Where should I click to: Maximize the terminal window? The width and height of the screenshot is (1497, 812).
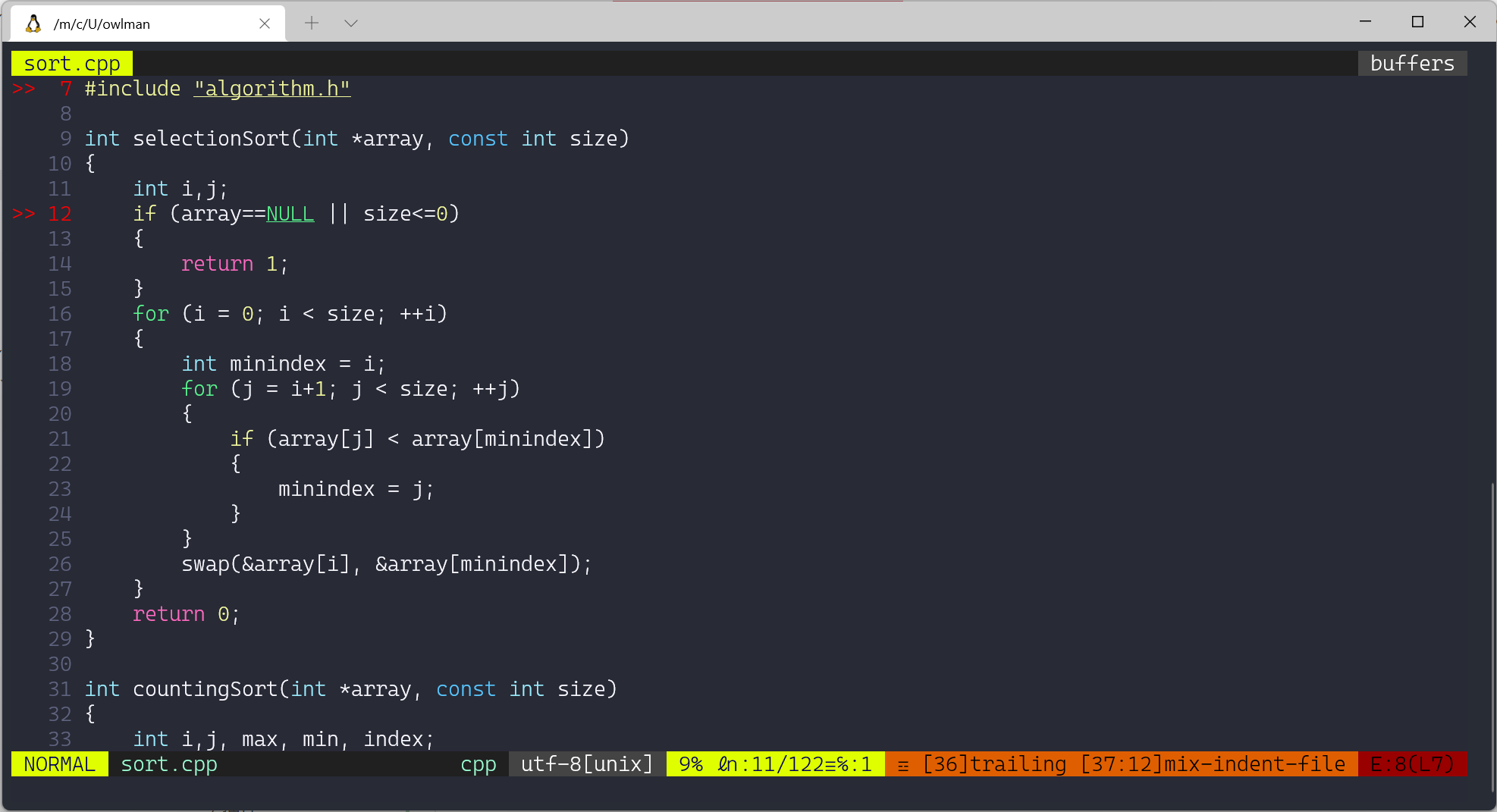pyautogui.click(x=1417, y=22)
